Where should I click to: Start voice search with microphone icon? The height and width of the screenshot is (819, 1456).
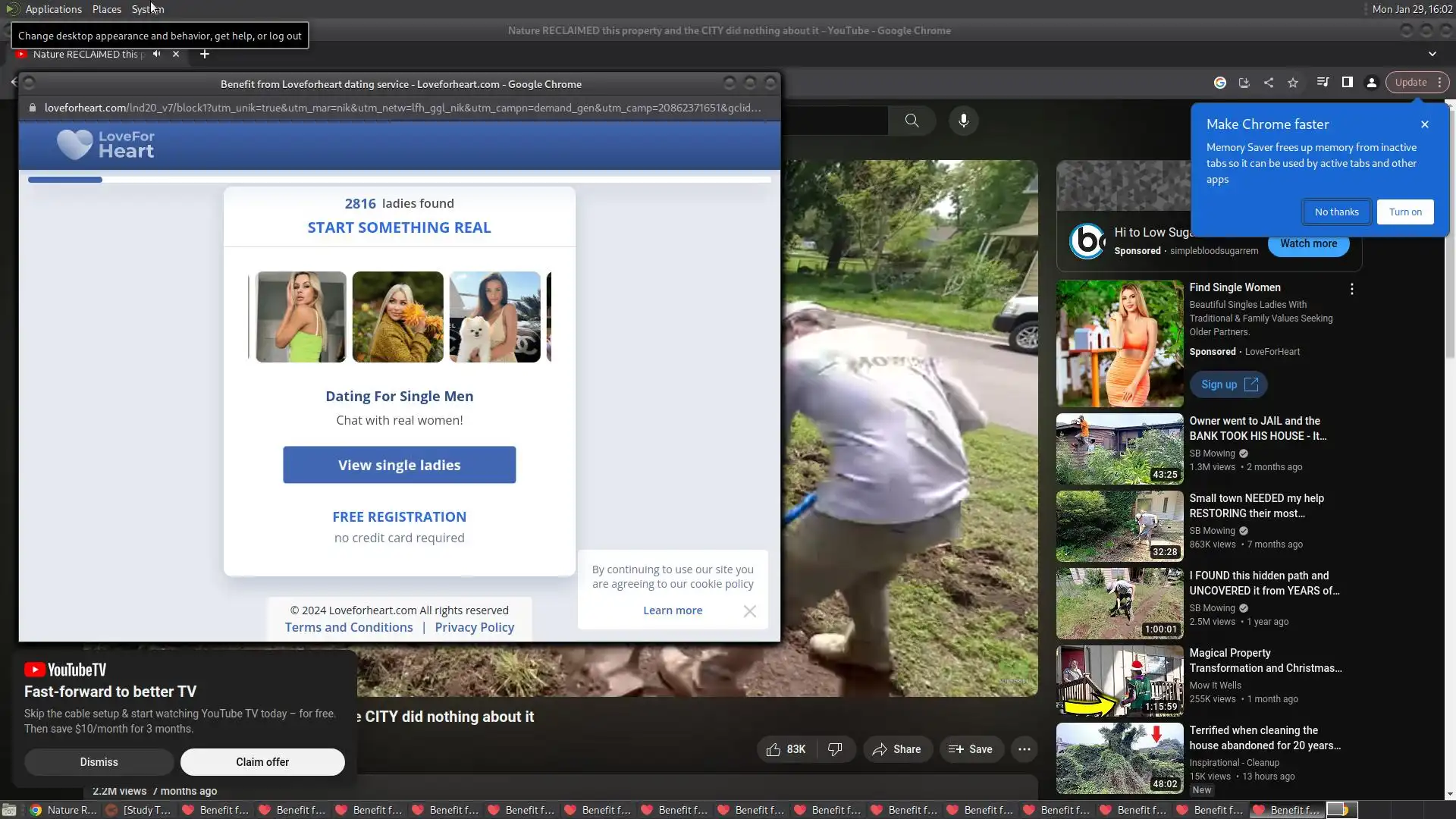point(963,121)
